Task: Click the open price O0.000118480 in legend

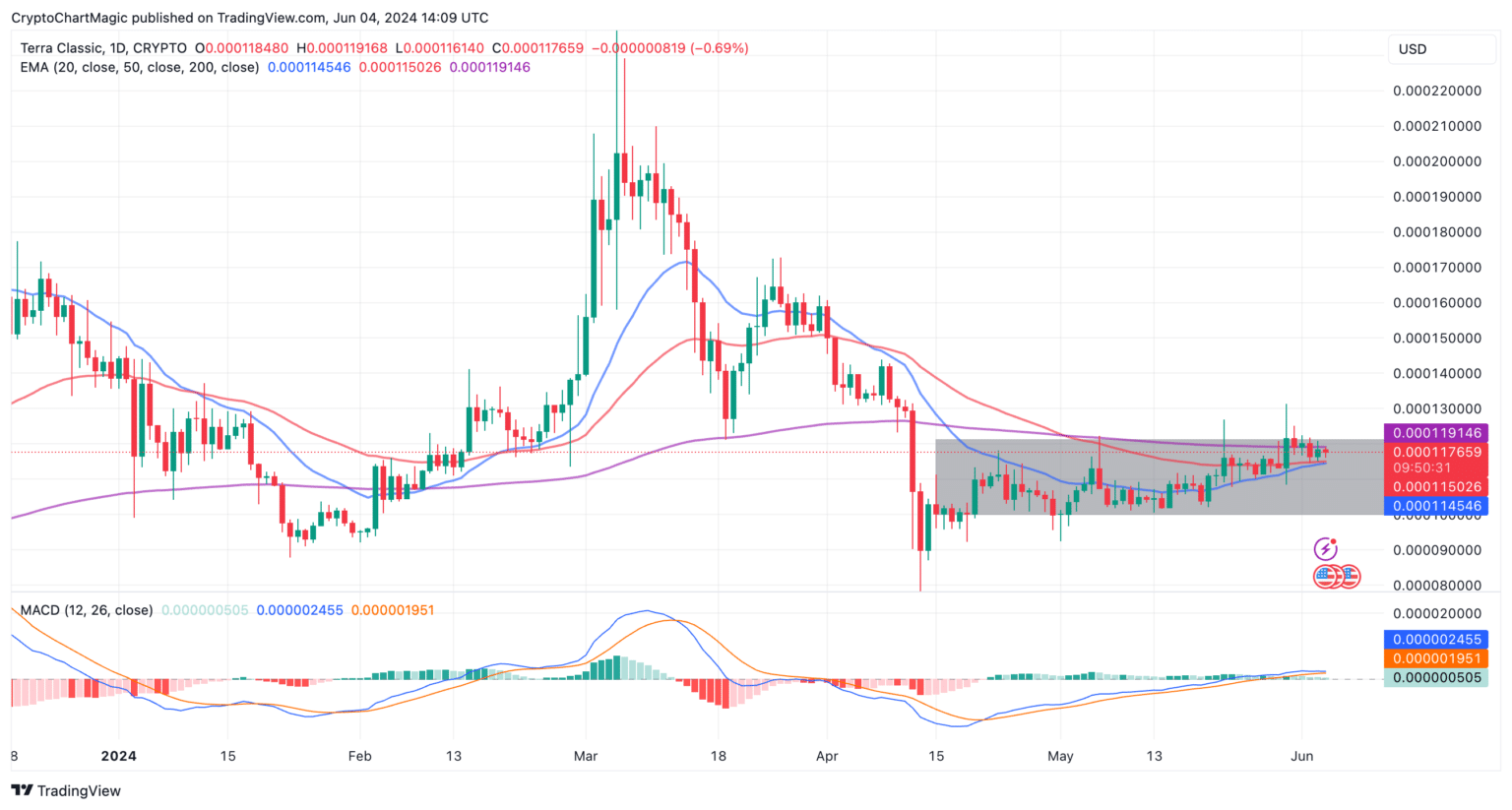Action: [242, 47]
